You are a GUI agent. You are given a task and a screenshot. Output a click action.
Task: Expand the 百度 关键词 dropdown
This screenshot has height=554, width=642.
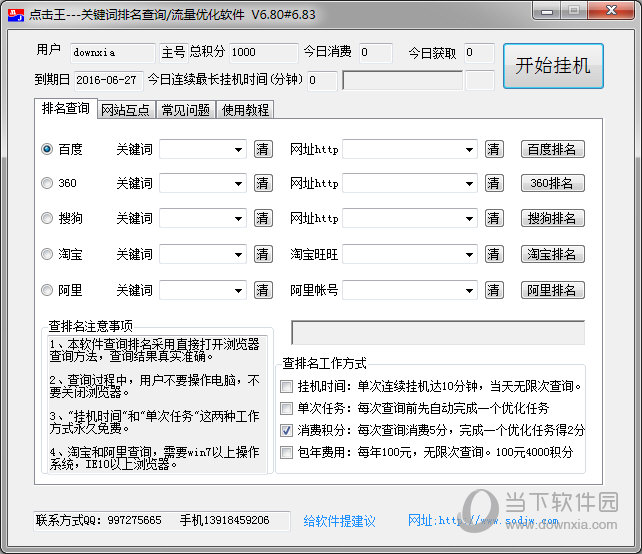pyautogui.click(x=238, y=150)
